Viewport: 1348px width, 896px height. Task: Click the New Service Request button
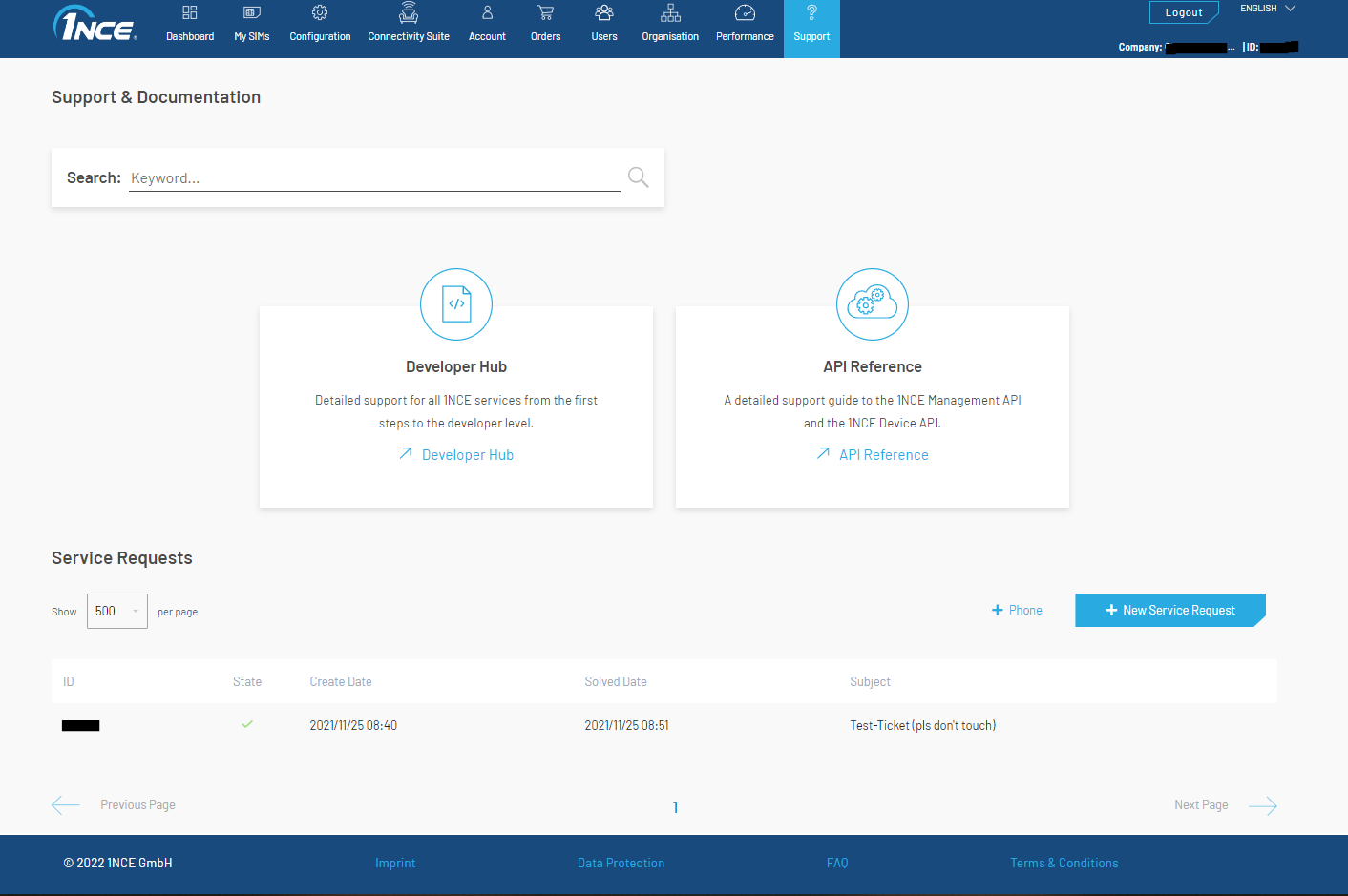click(1169, 611)
